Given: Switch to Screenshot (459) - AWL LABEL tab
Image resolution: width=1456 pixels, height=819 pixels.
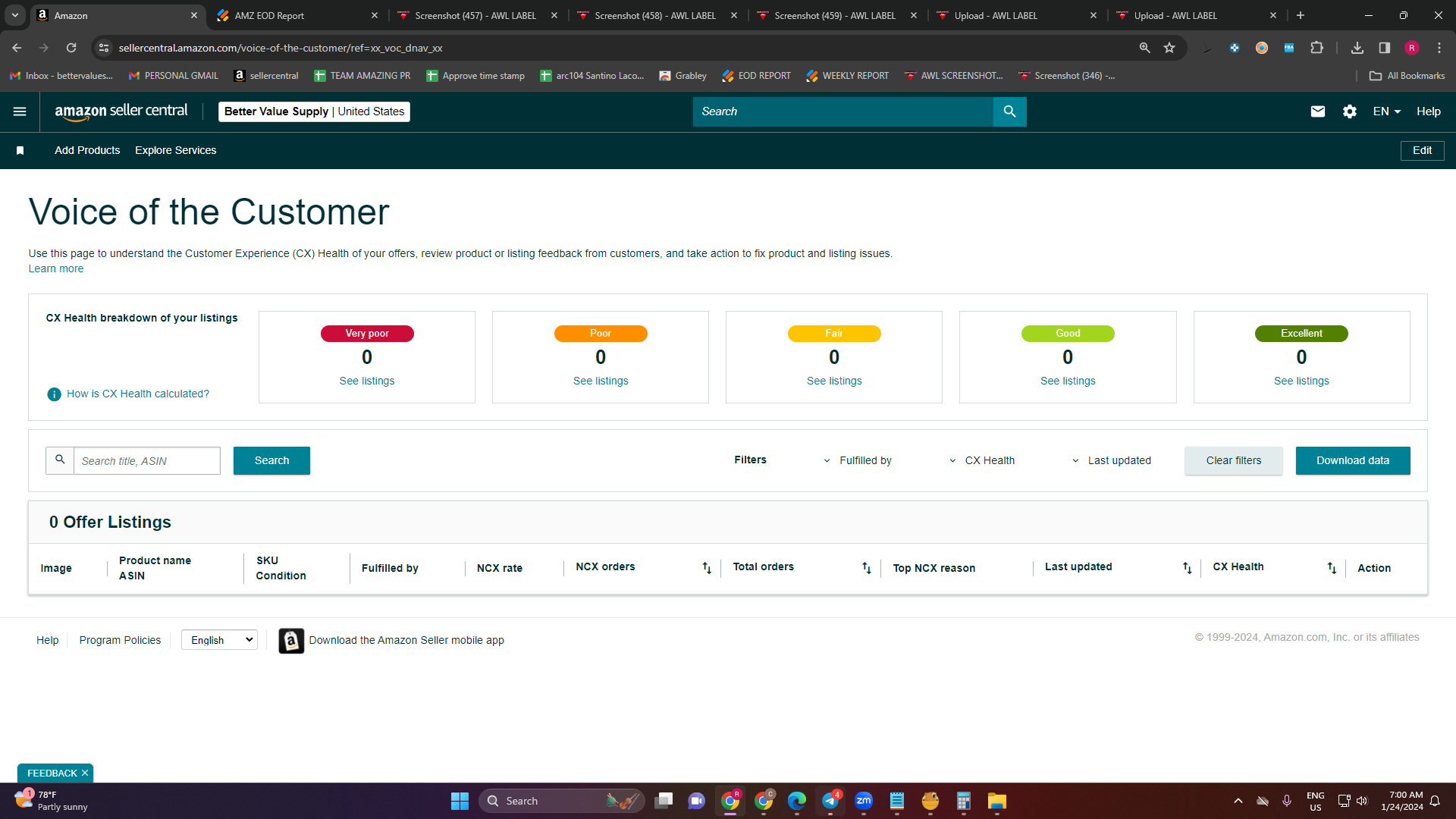Looking at the screenshot, I should [x=837, y=15].
